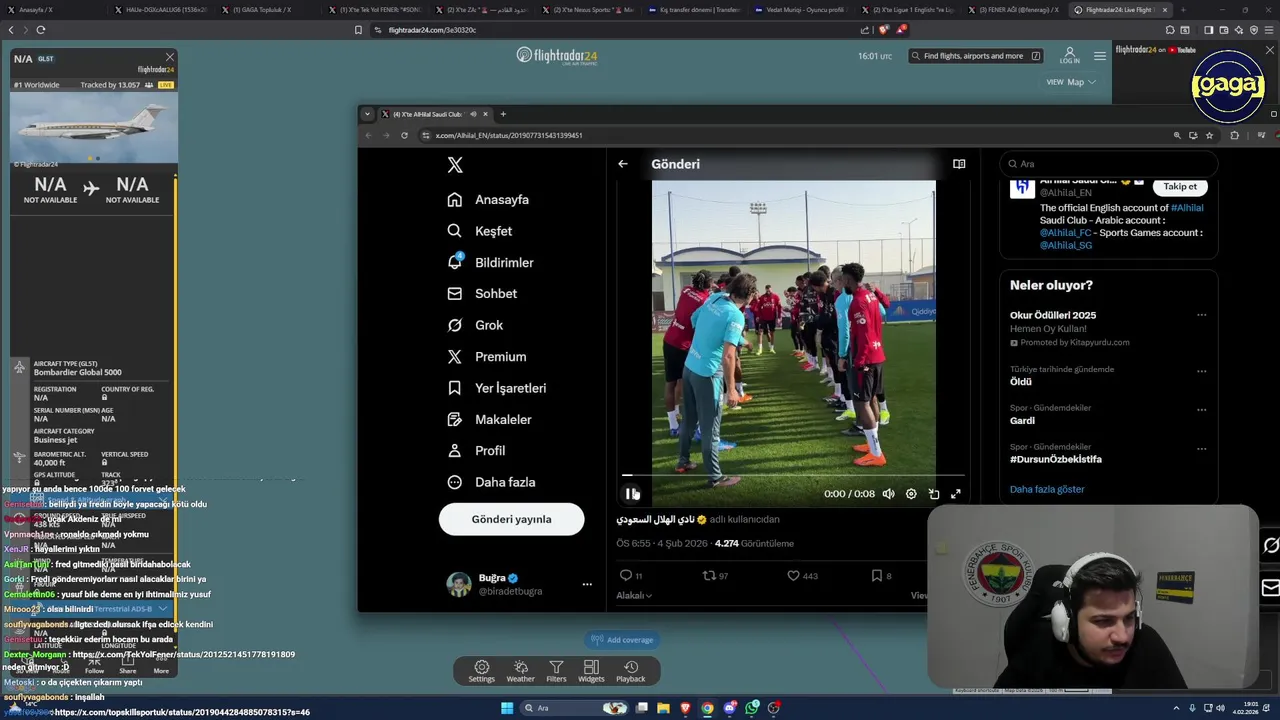Expand the VIEW Map dropdown
The image size is (1280, 720).
[x=1071, y=82]
